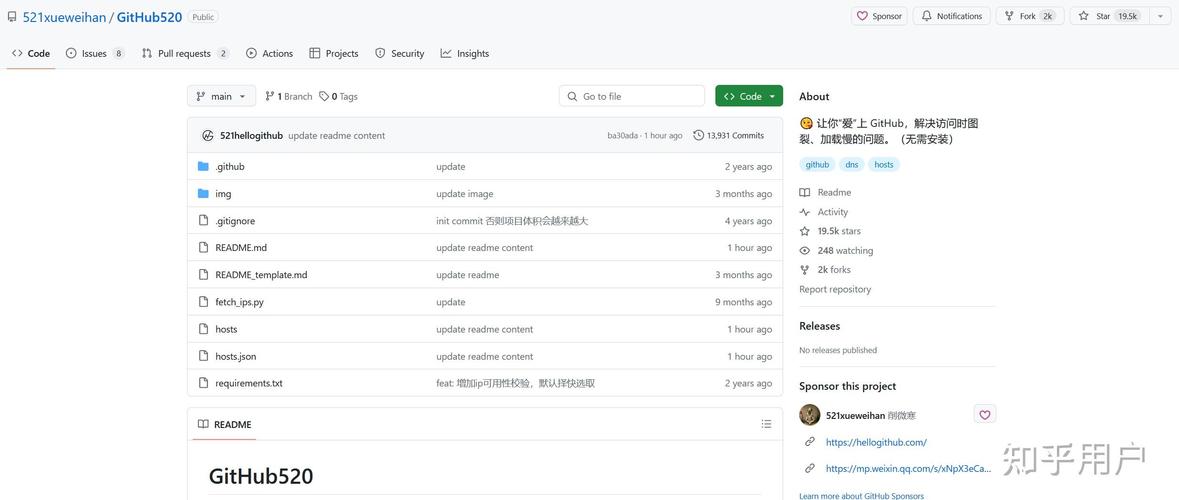Open README.md file
The height and width of the screenshot is (500, 1179).
click(241, 248)
